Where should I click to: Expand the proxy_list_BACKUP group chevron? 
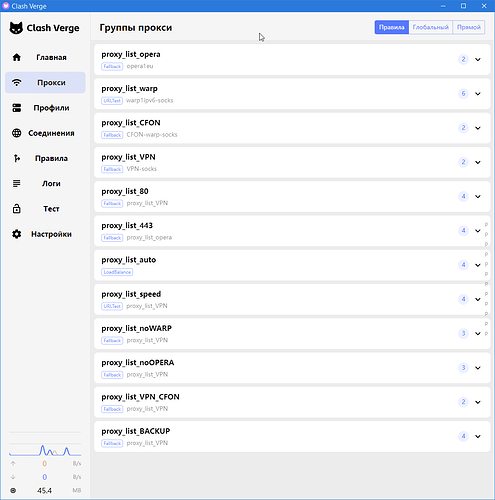[478, 436]
